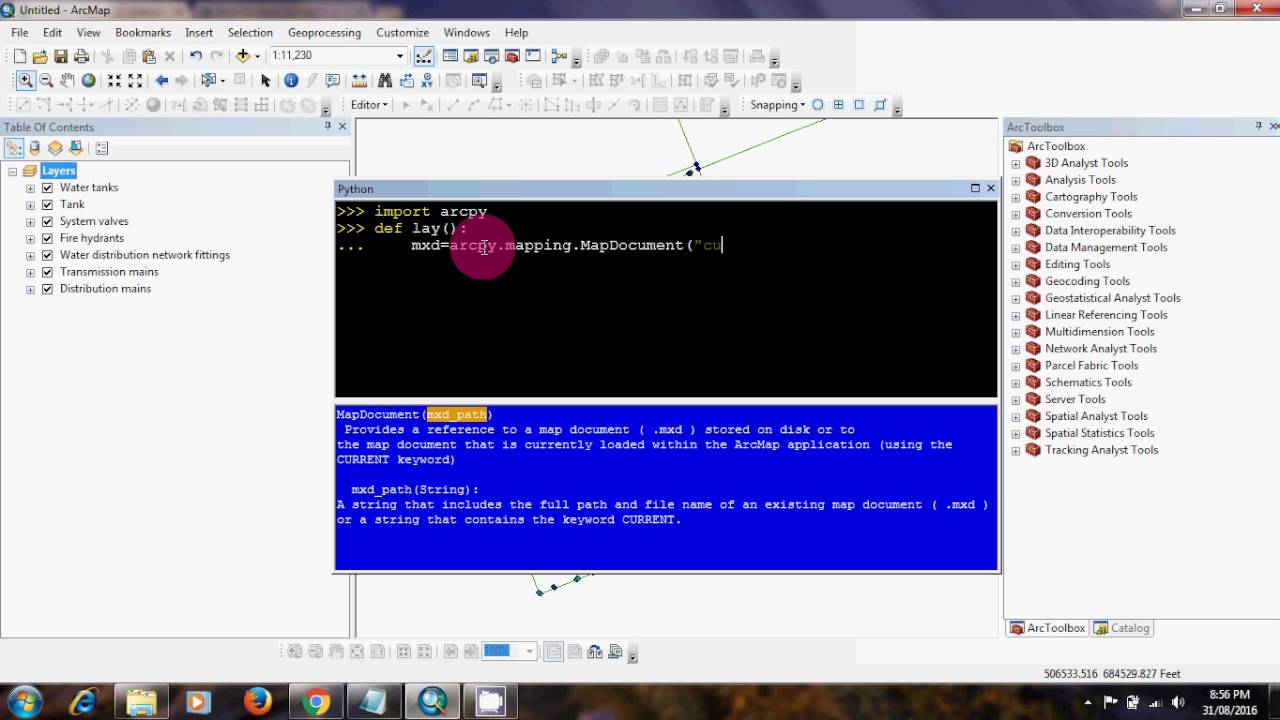This screenshot has height=720, width=1280.
Task: Open the Customize menu
Action: pos(402,33)
